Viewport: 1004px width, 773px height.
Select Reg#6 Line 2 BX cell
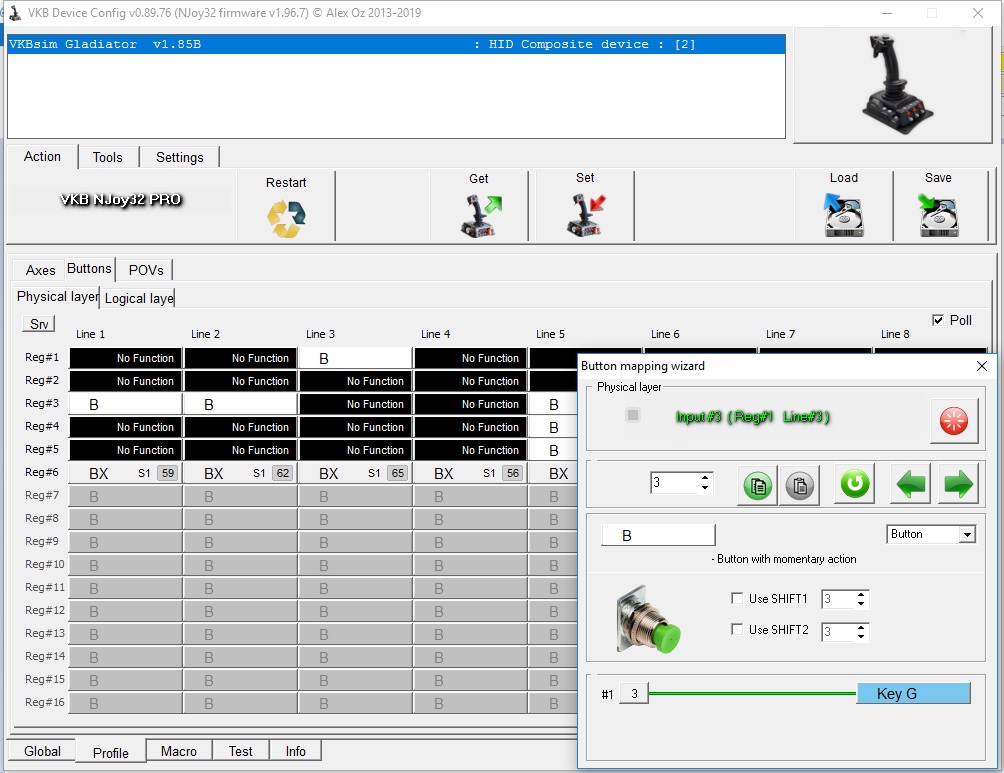240,473
